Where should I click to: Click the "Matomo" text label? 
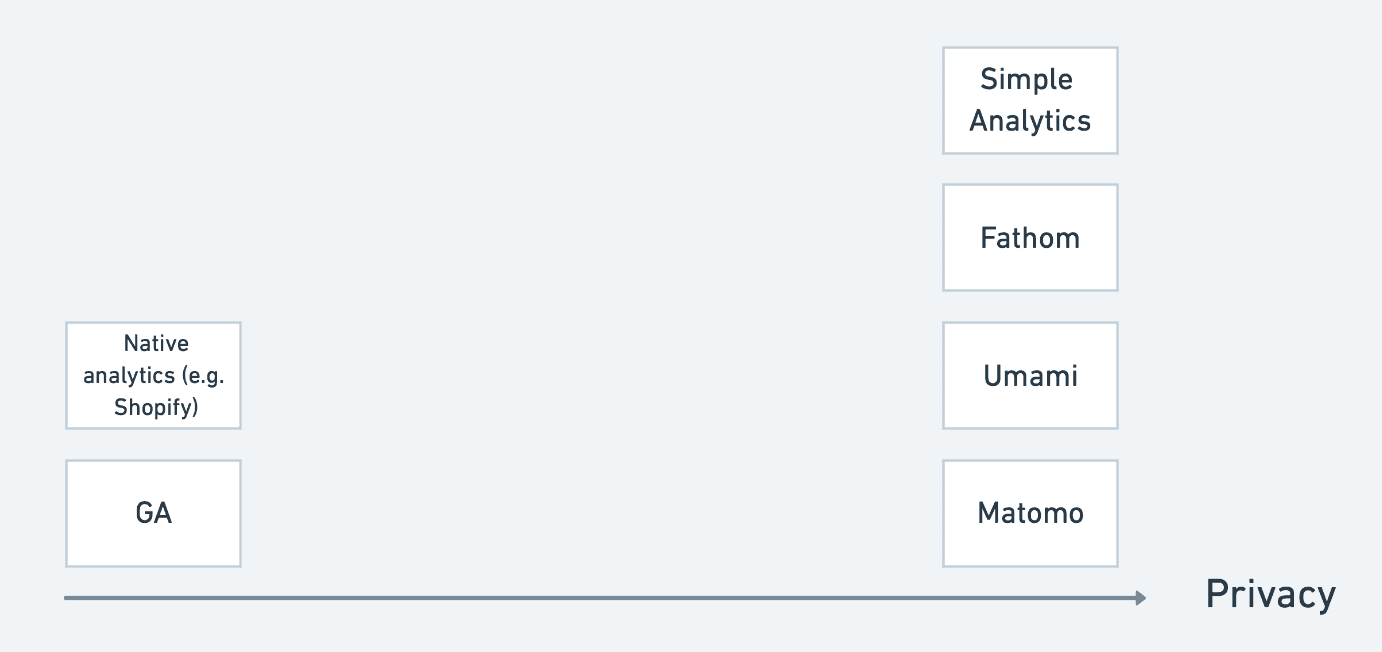(x=1030, y=514)
